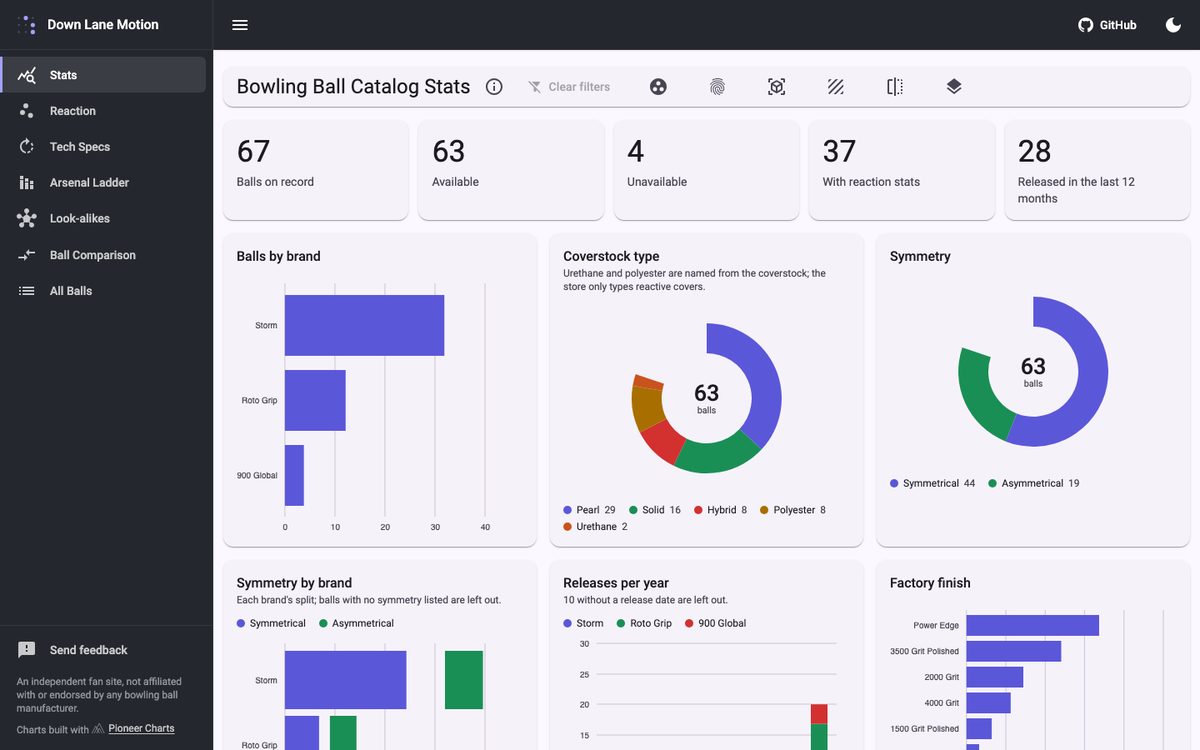Click the 4 Unavailable card

tap(706, 170)
